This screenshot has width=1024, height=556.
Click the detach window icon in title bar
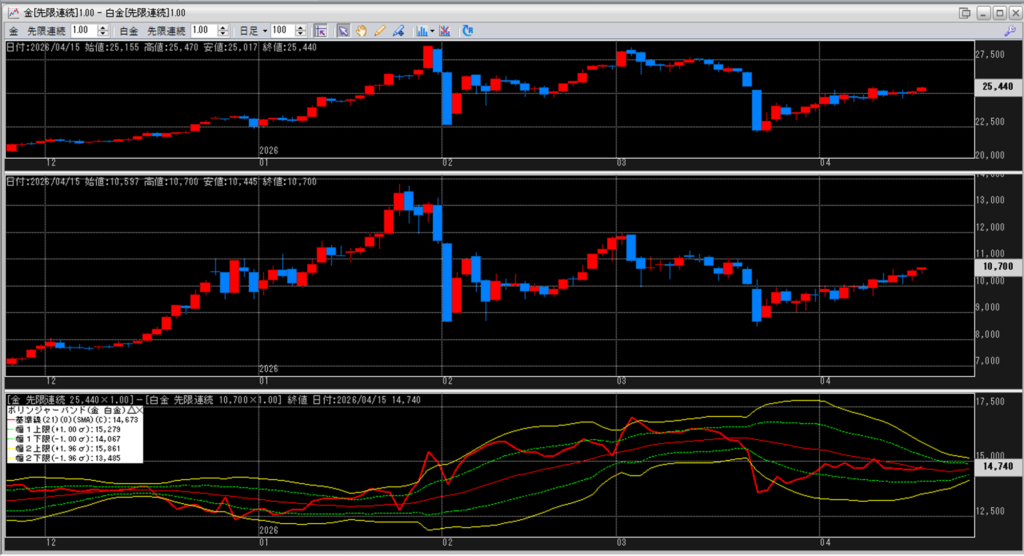(965, 12)
